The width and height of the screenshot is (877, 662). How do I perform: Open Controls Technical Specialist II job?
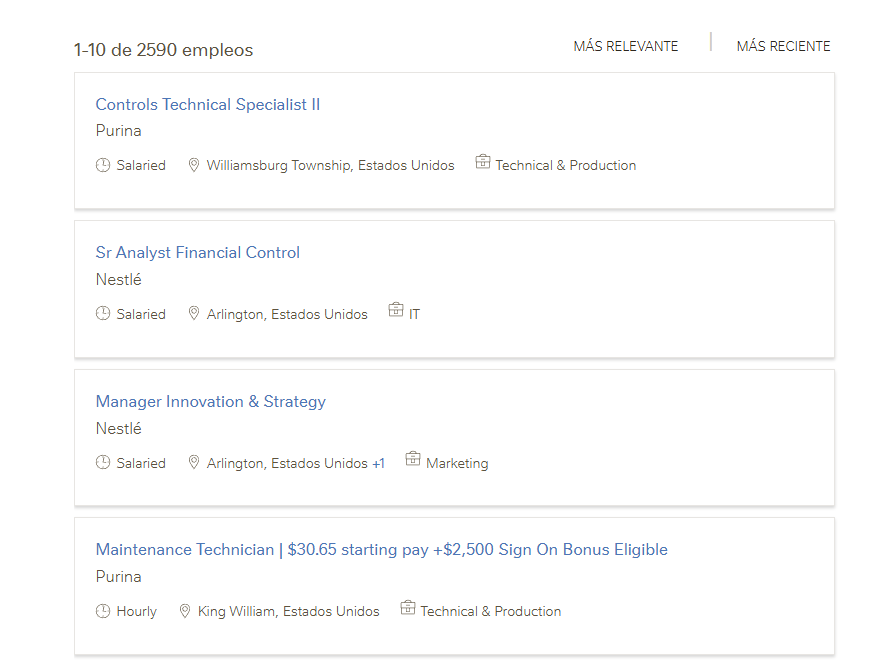[x=208, y=105]
